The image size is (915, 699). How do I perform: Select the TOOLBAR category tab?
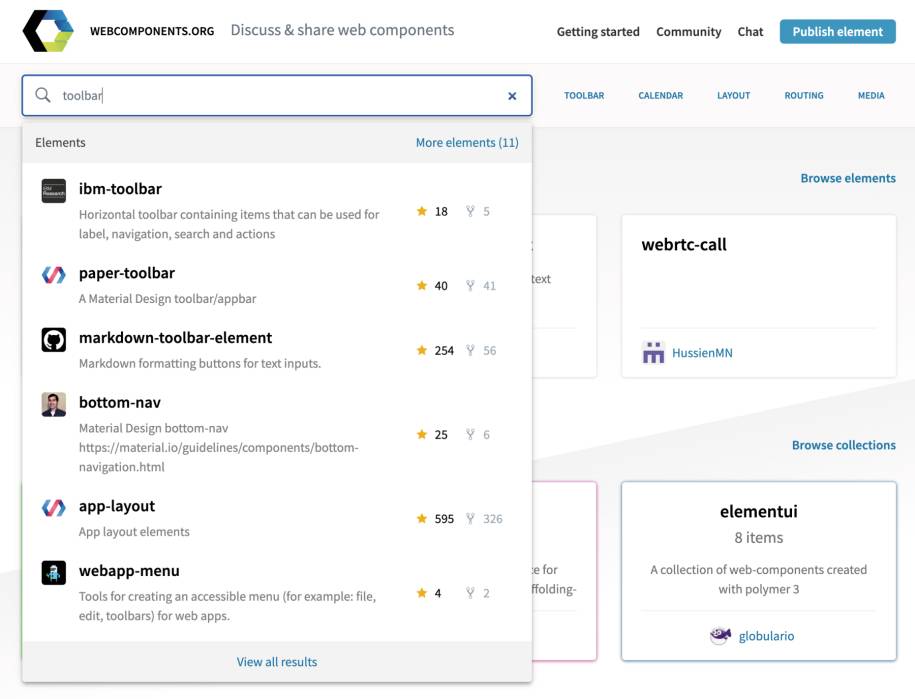(584, 95)
